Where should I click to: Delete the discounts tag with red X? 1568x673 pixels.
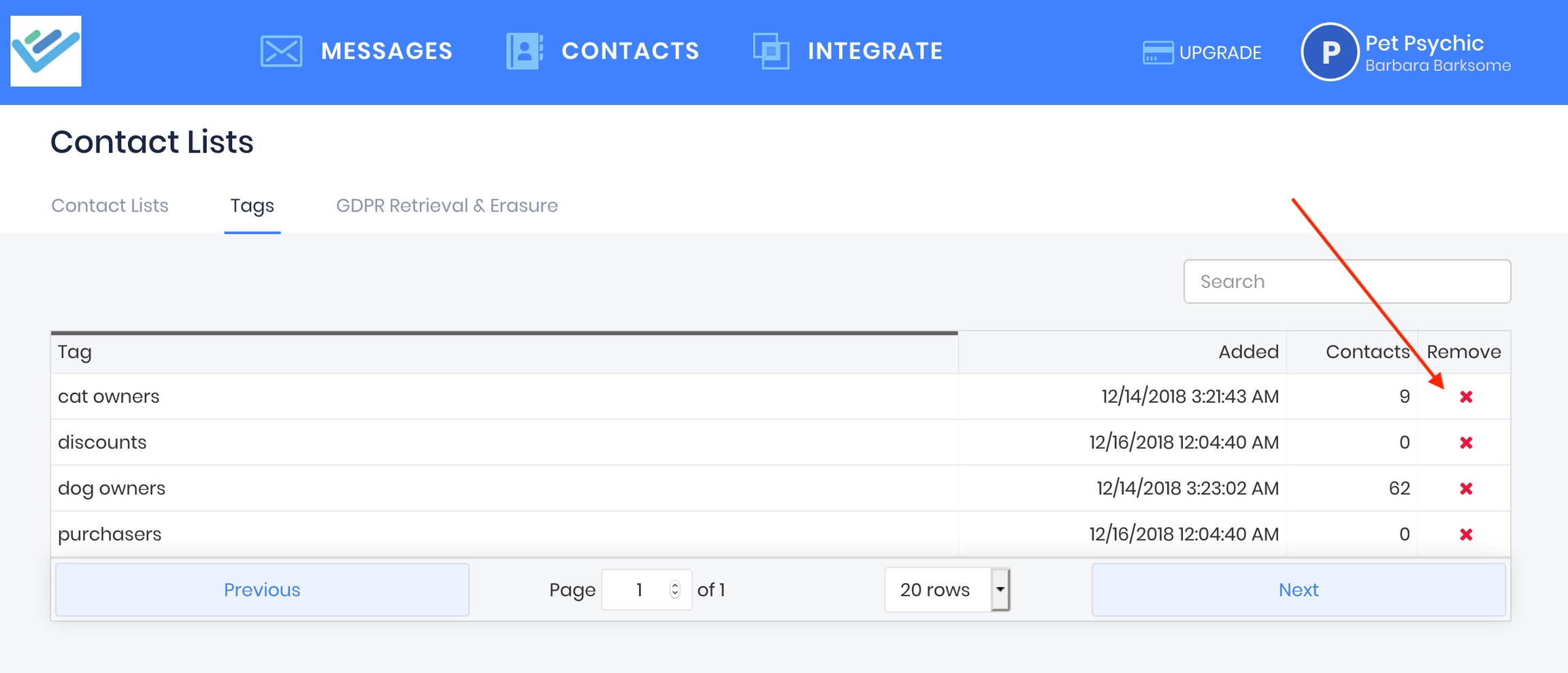(x=1466, y=443)
